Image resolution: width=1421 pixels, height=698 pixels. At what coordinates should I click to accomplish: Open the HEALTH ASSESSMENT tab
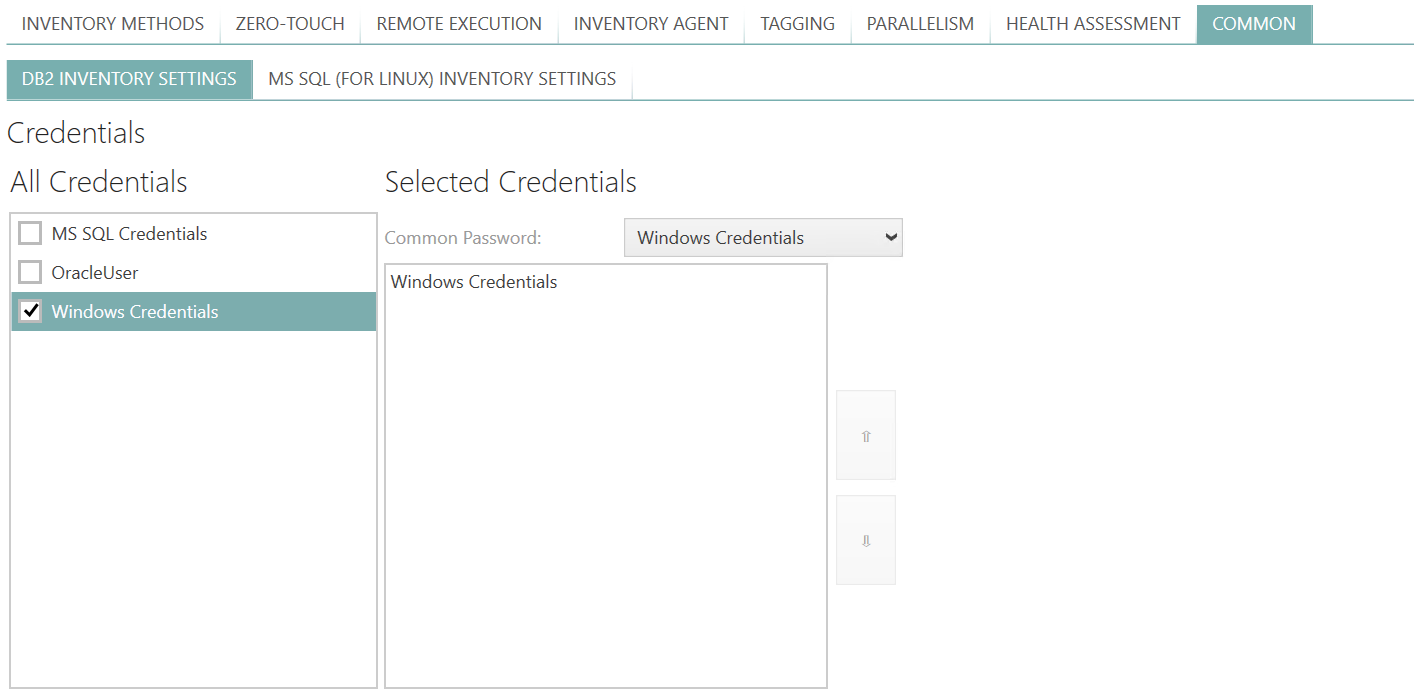click(x=1092, y=23)
